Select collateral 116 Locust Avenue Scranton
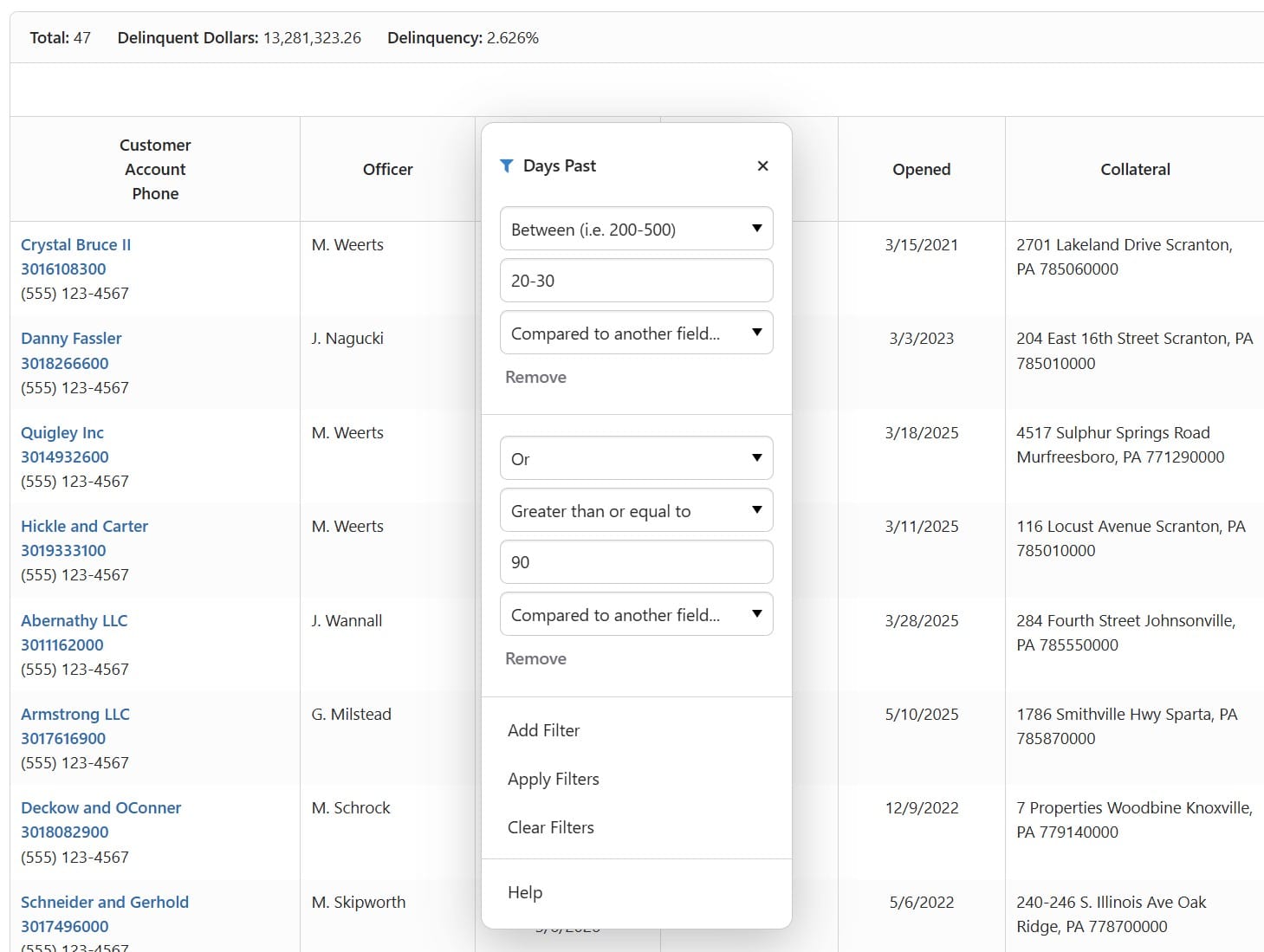This screenshot has width=1264, height=952. (x=1131, y=538)
